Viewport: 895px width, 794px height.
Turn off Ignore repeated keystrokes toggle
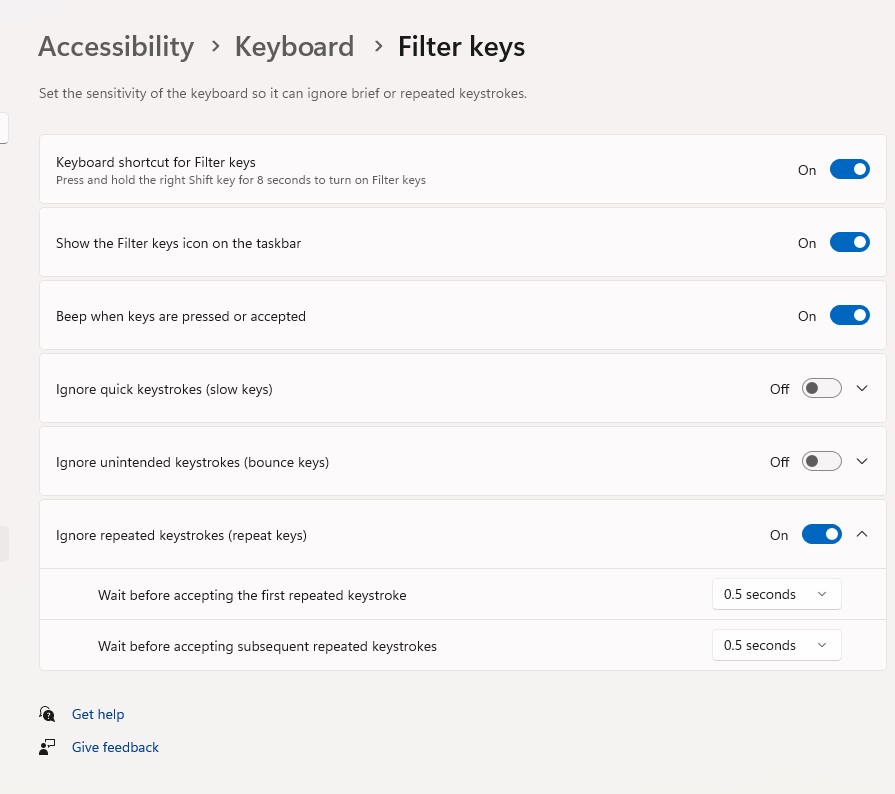click(x=821, y=535)
